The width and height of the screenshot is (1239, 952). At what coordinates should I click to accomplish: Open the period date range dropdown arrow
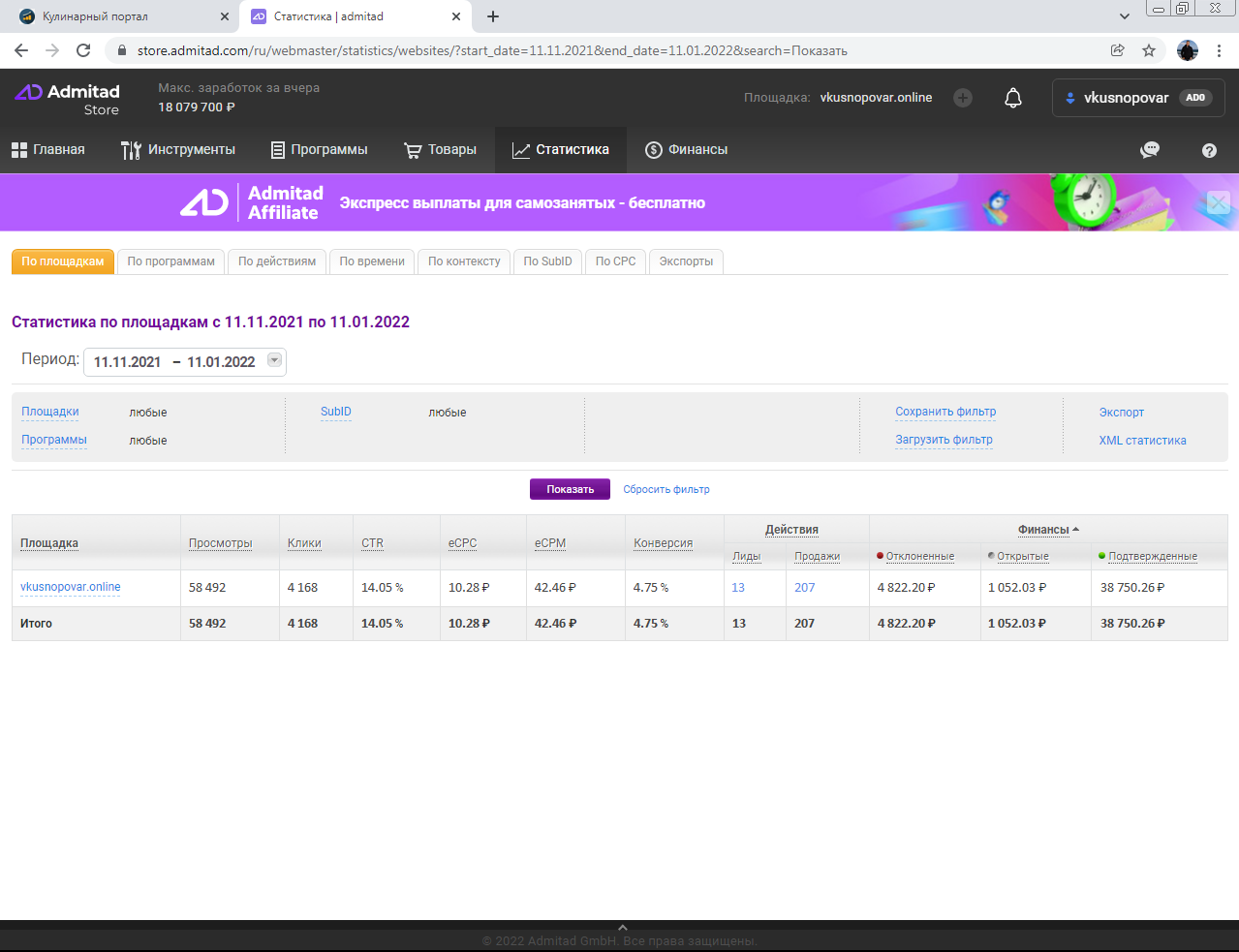274,360
